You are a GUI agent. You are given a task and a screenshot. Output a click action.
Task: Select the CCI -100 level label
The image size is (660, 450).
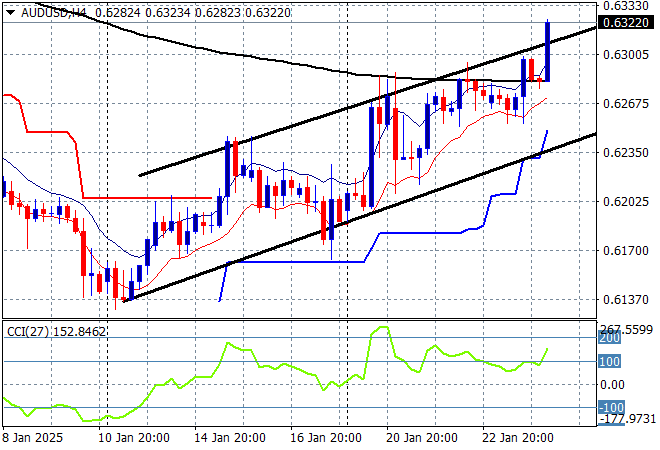pyautogui.click(x=611, y=407)
